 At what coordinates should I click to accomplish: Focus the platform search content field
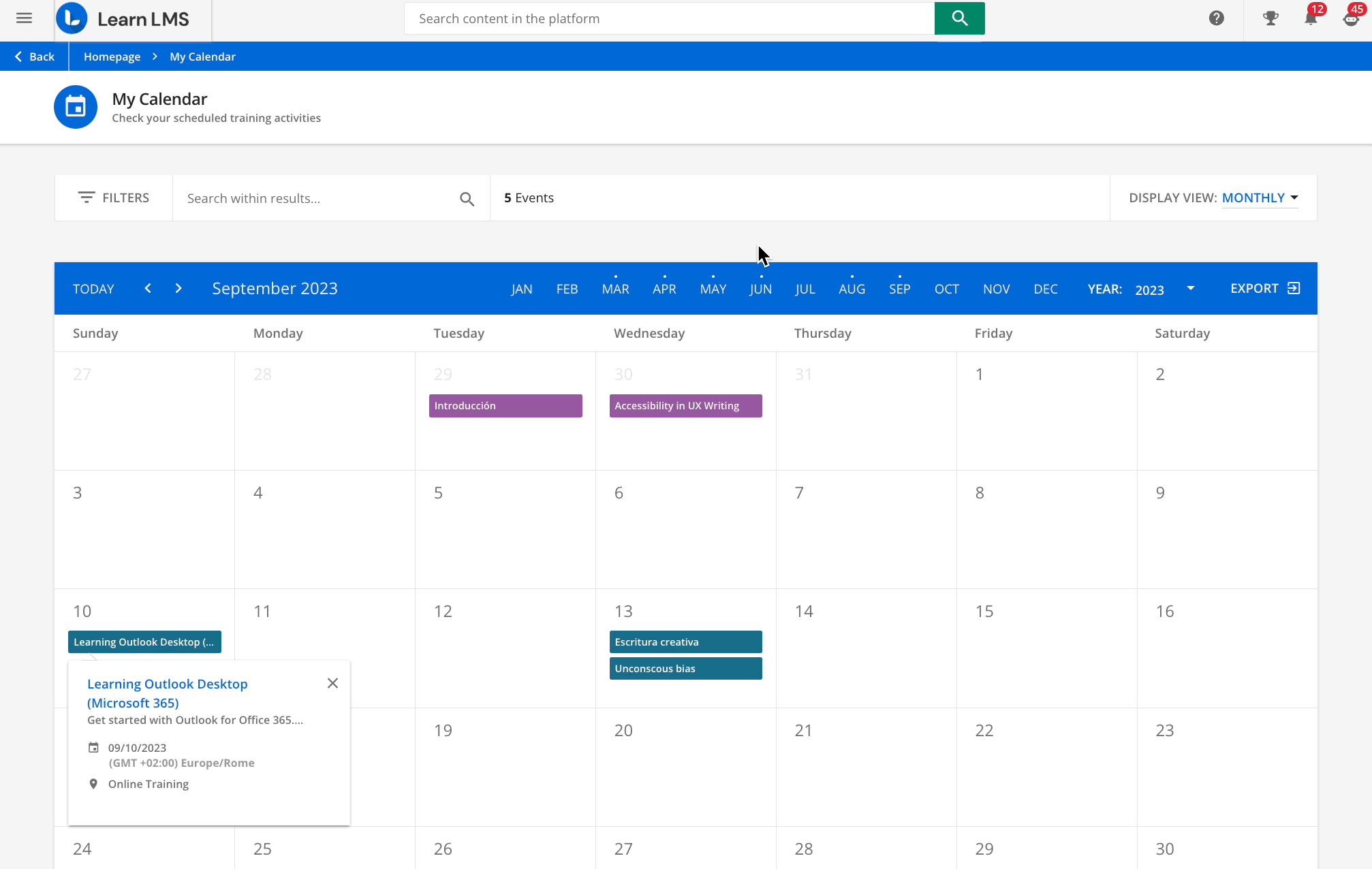click(669, 18)
